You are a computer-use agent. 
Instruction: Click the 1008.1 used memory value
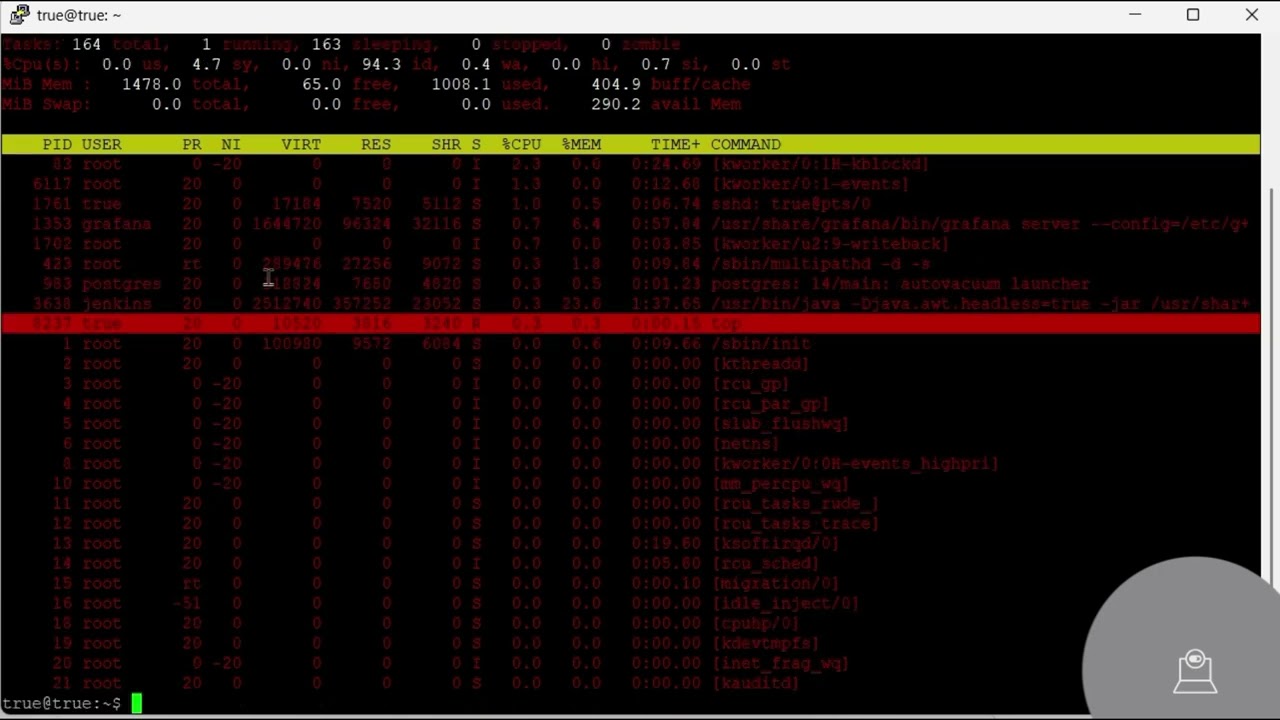[x=461, y=84]
